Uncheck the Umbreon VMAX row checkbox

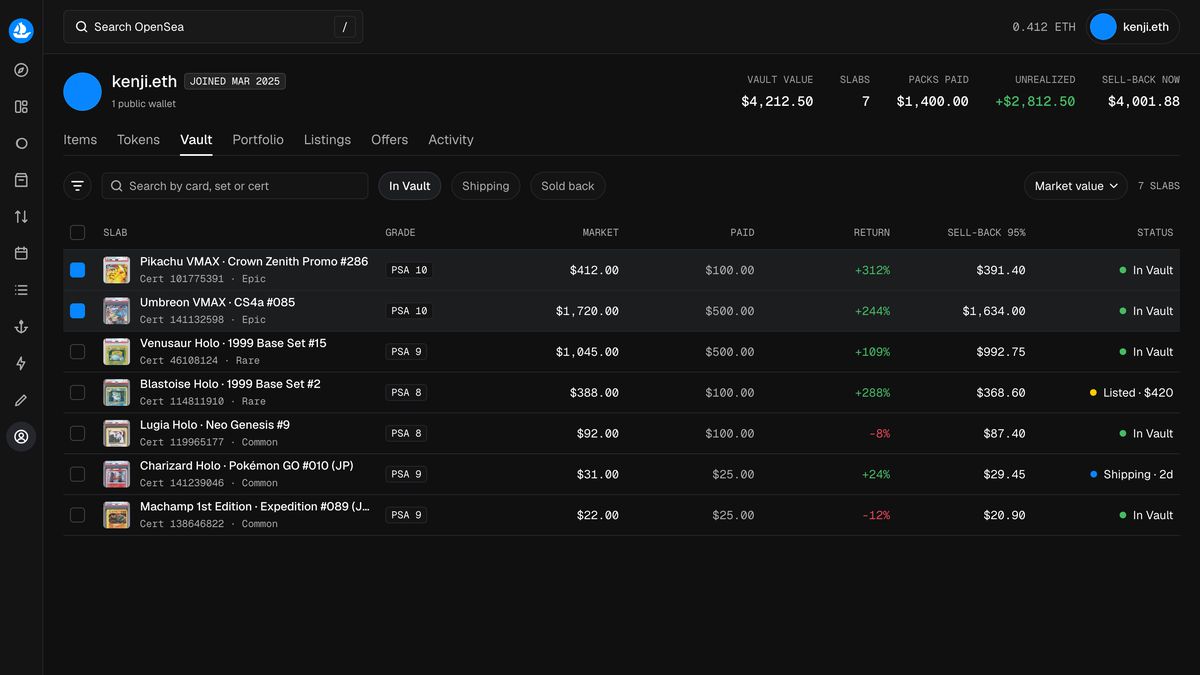coord(77,311)
